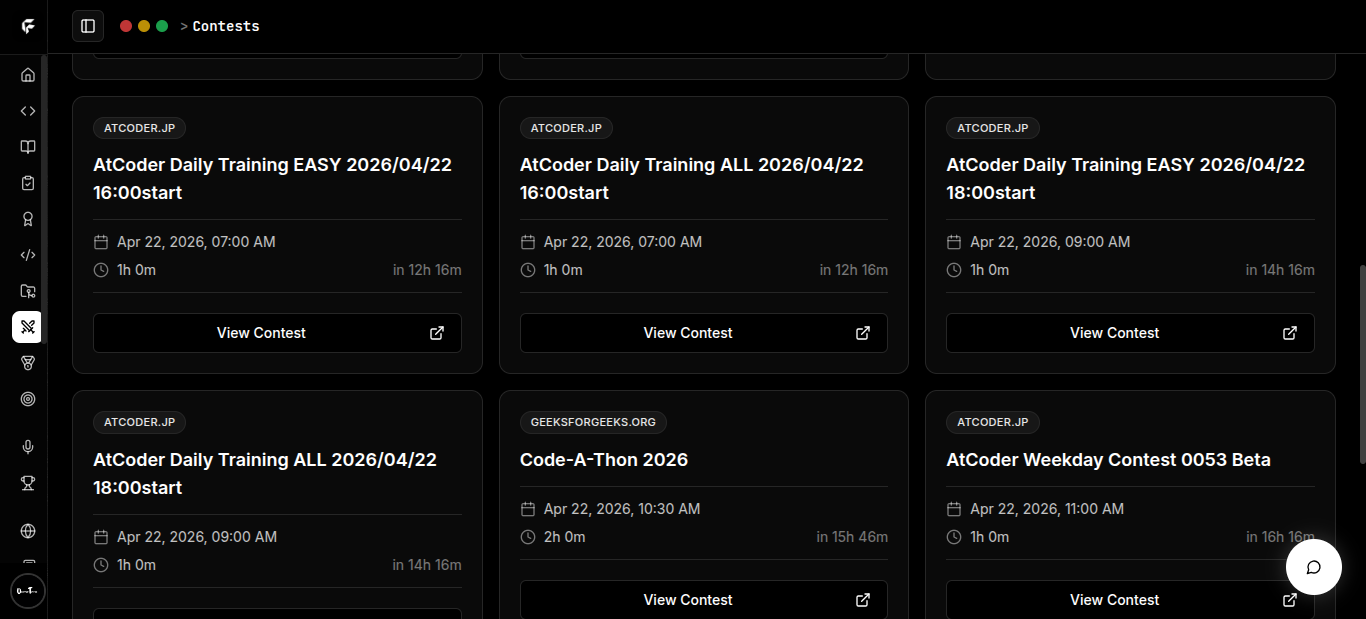Click the sidebar scrollbar thumb
Screen dimensions: 1366x619
click(x=44, y=200)
